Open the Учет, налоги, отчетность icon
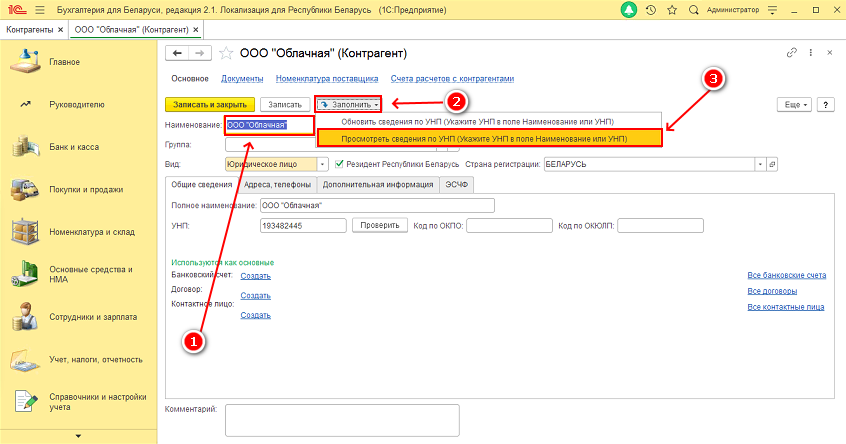The width and height of the screenshot is (846, 444). [x=25, y=359]
